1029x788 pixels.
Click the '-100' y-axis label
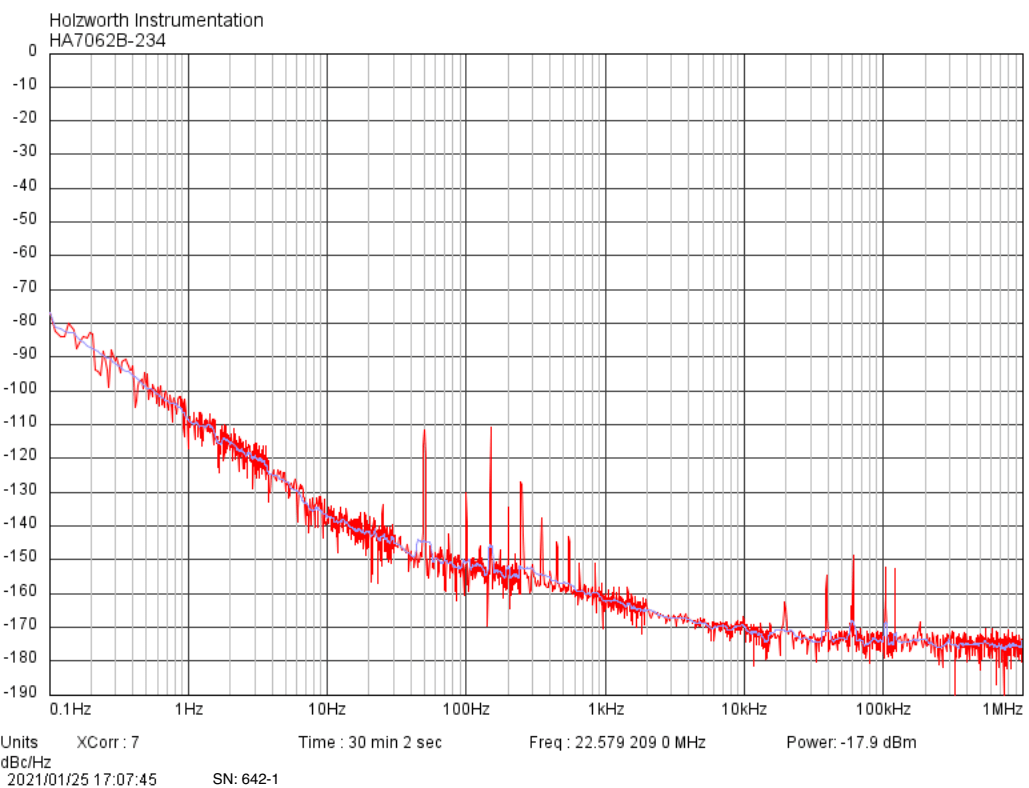coord(21,388)
